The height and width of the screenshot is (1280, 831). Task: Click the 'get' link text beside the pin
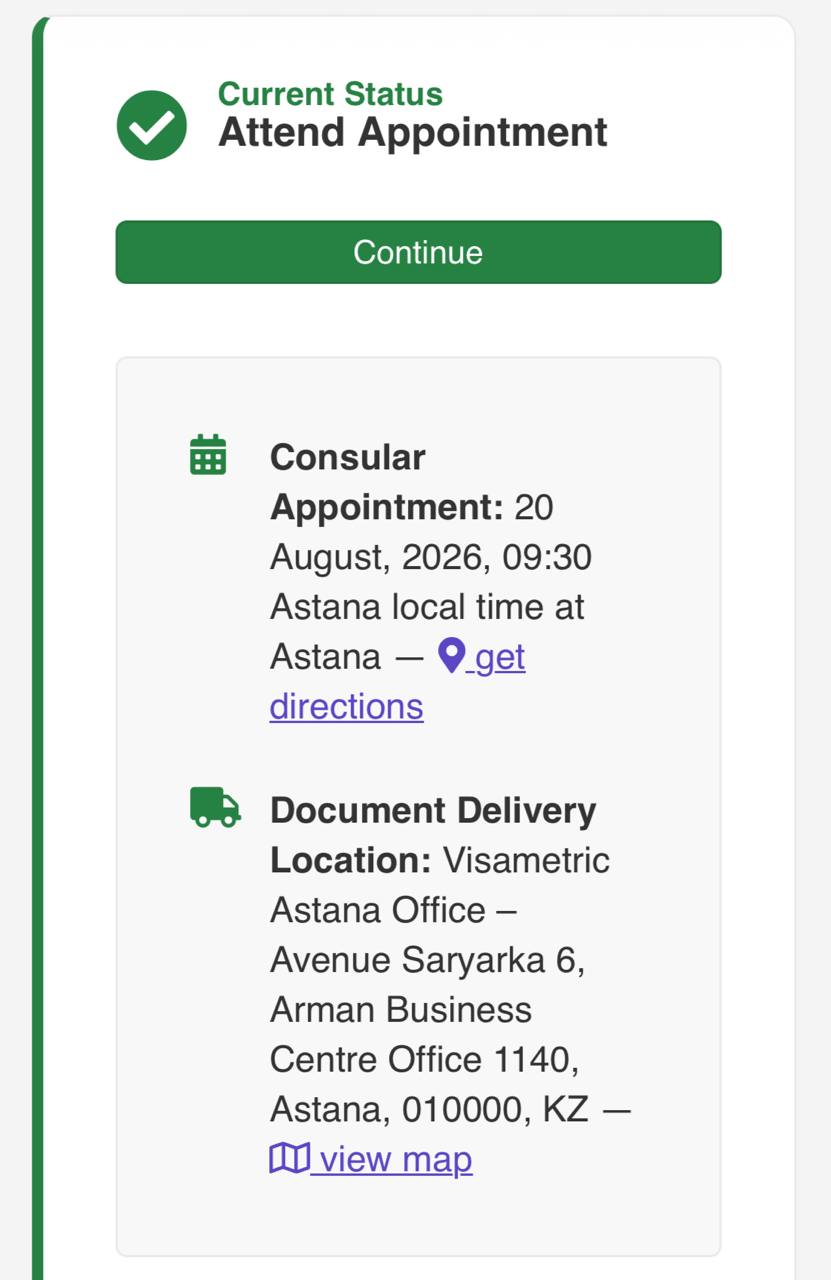(501, 658)
